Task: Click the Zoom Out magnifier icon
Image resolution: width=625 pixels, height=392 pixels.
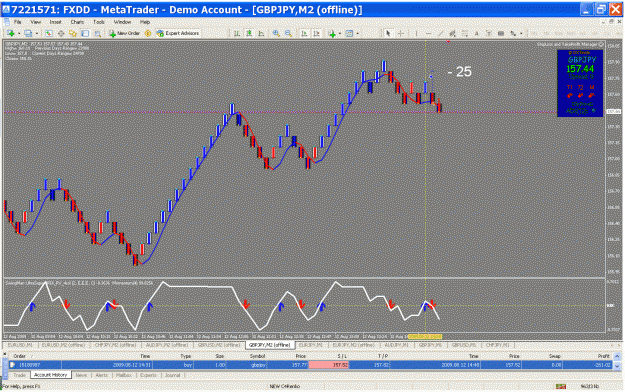Action: click(288, 33)
